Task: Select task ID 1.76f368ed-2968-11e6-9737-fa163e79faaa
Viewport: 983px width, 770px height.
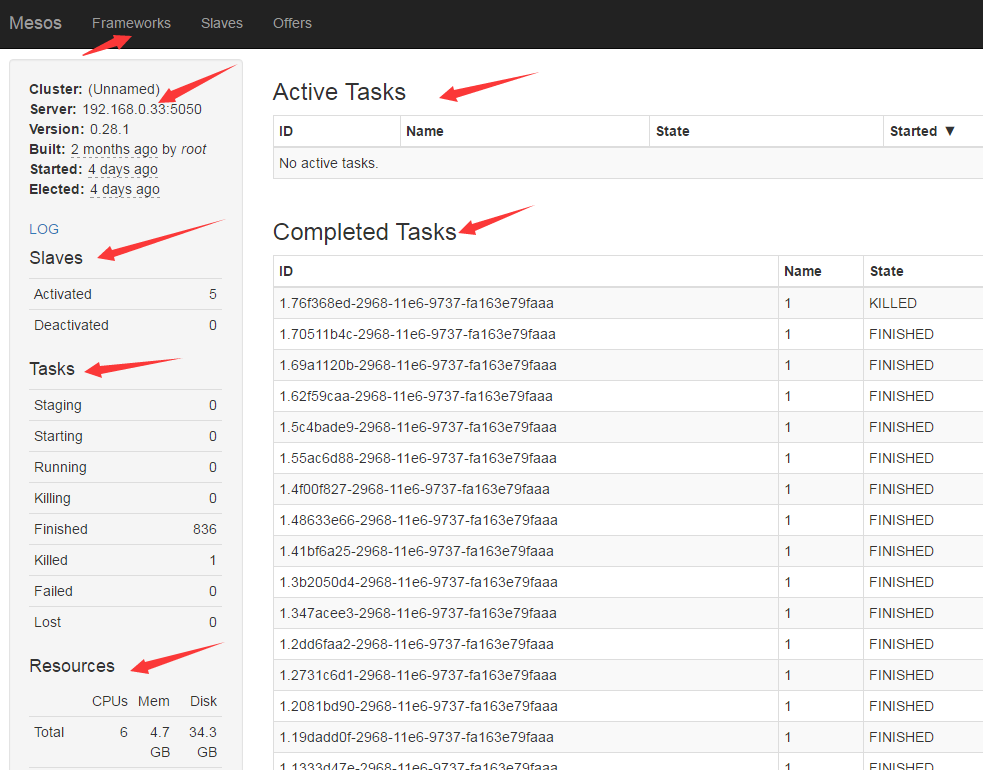Action: (x=416, y=303)
